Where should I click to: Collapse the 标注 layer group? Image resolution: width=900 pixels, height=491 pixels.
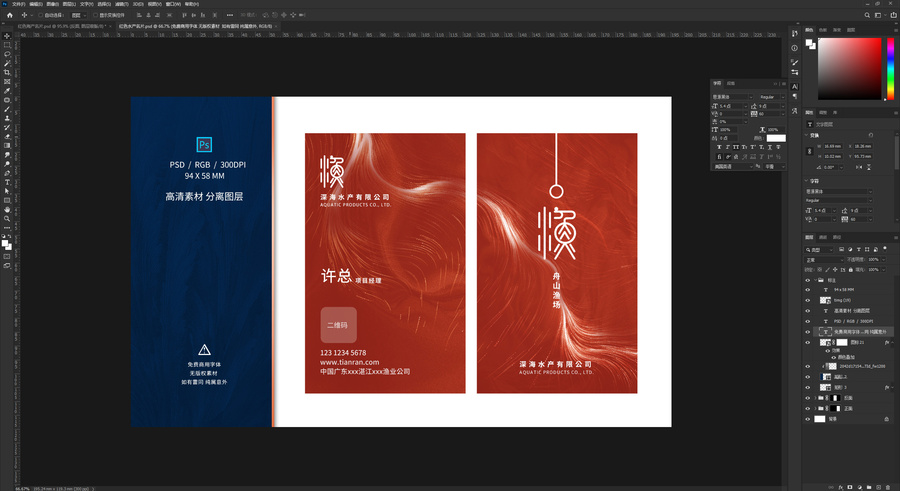point(815,280)
